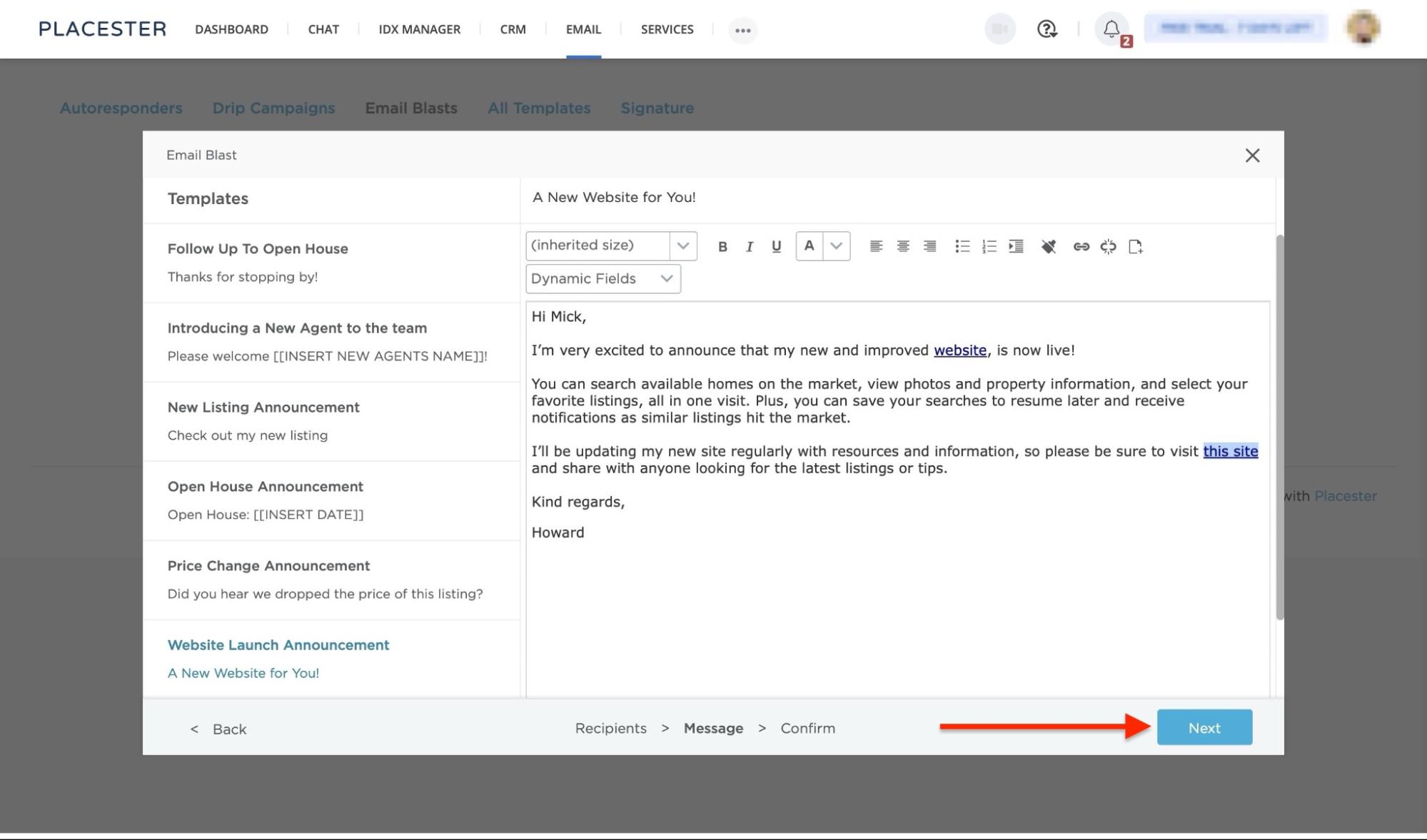The image size is (1427, 840).
Task: Insert a bulleted list
Action: tap(962, 246)
